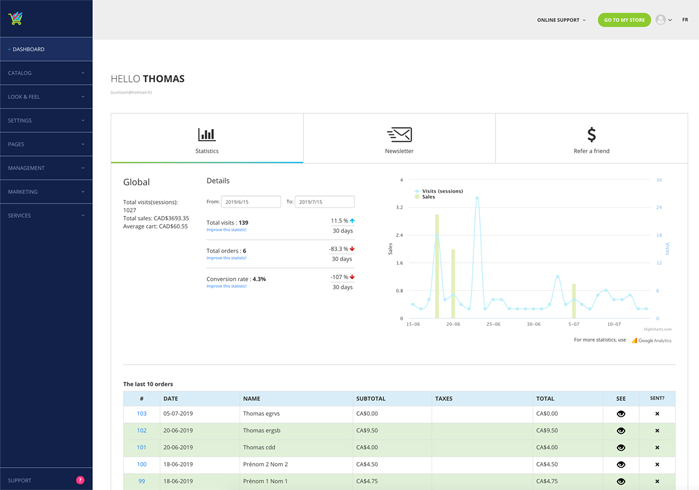
Task: Click the pink support badge icon
Action: pos(80,480)
